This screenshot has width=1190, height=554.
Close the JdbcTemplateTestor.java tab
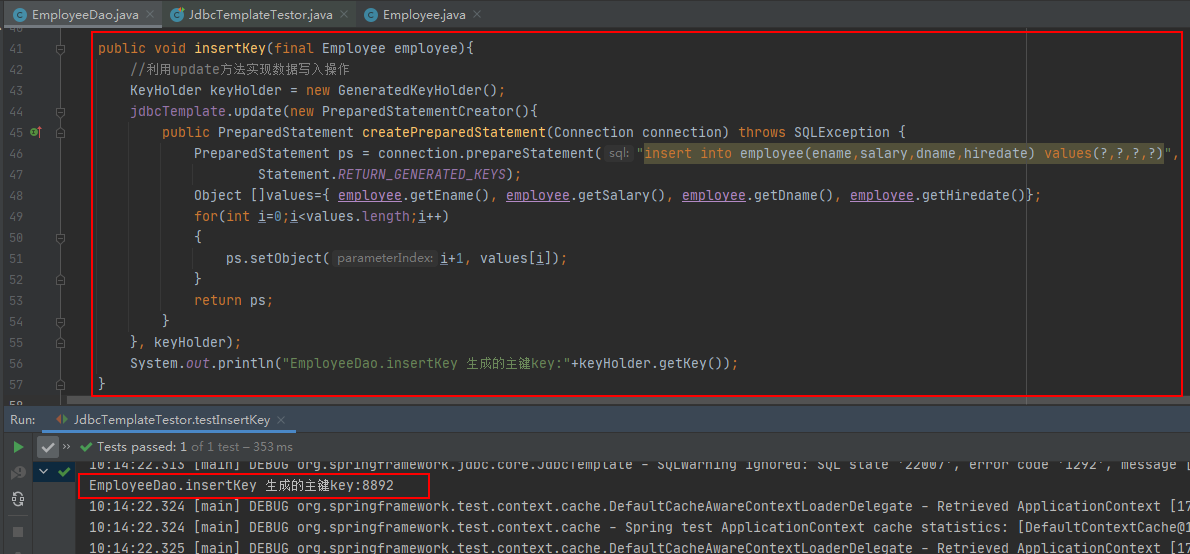pyautogui.click(x=345, y=15)
